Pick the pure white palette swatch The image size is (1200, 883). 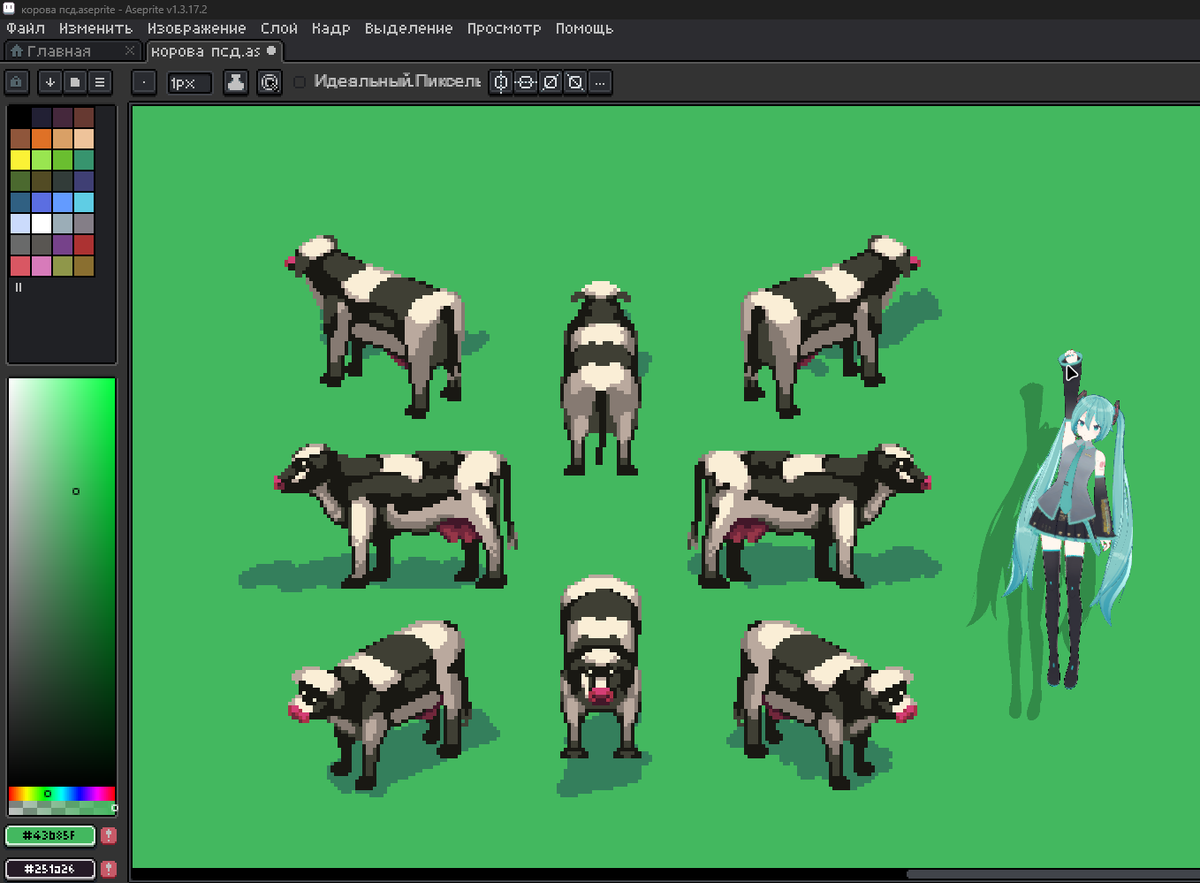pyautogui.click(x=41, y=223)
